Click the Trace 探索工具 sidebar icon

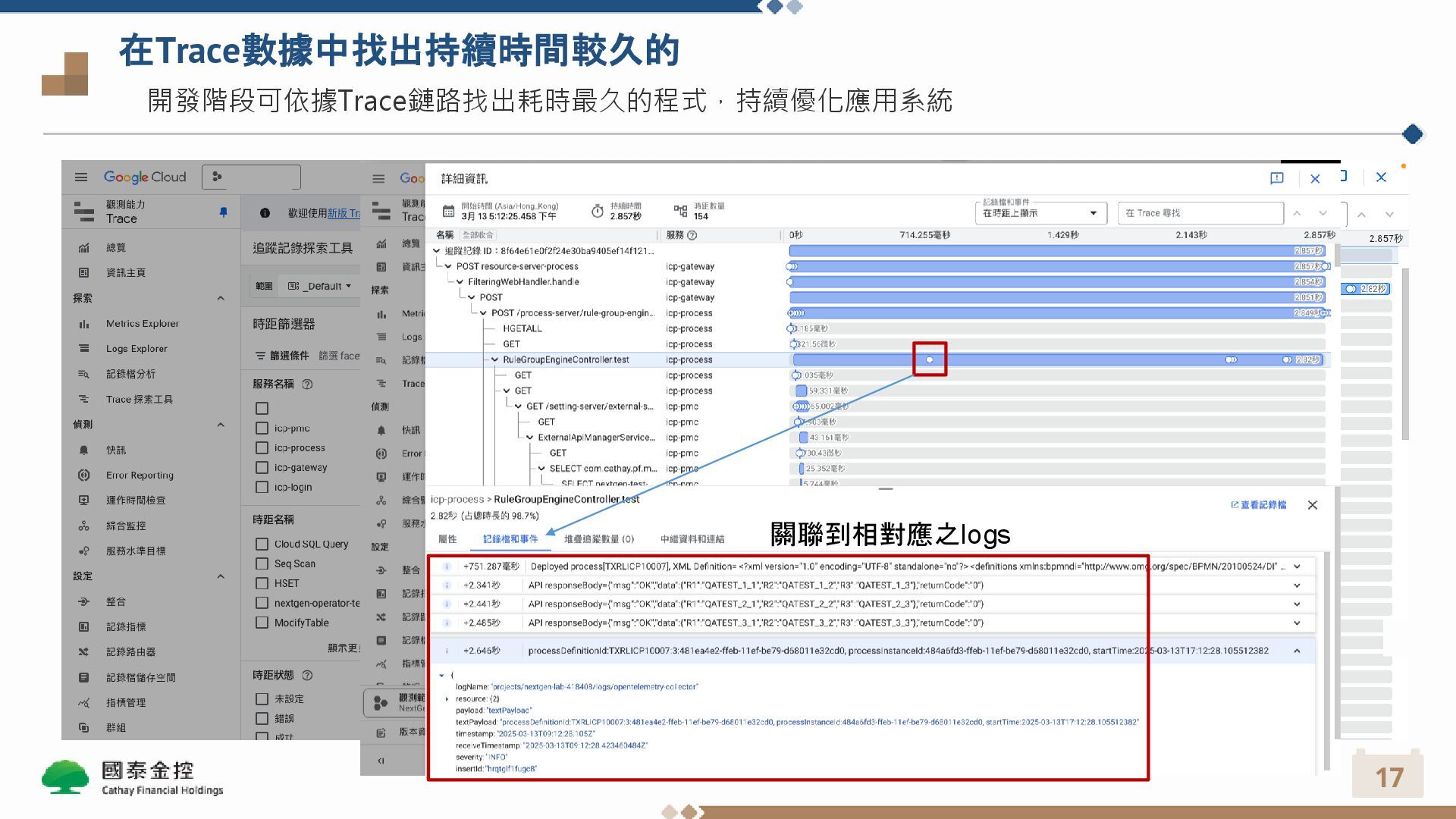click(x=84, y=400)
